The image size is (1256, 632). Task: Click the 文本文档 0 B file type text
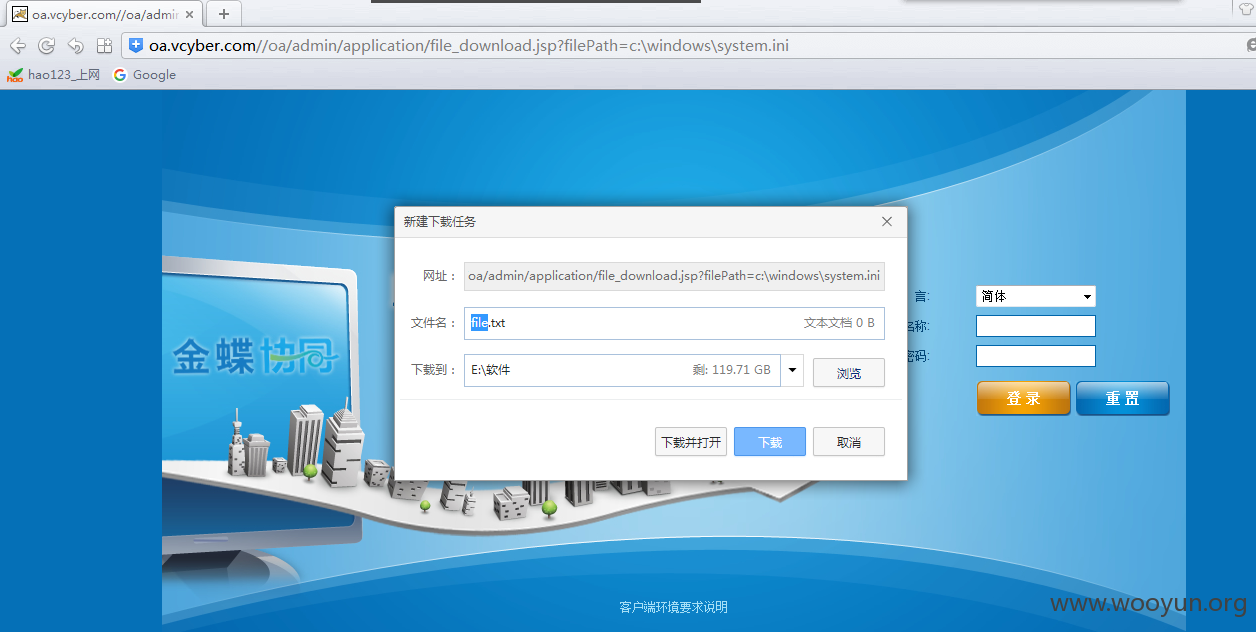tap(840, 323)
